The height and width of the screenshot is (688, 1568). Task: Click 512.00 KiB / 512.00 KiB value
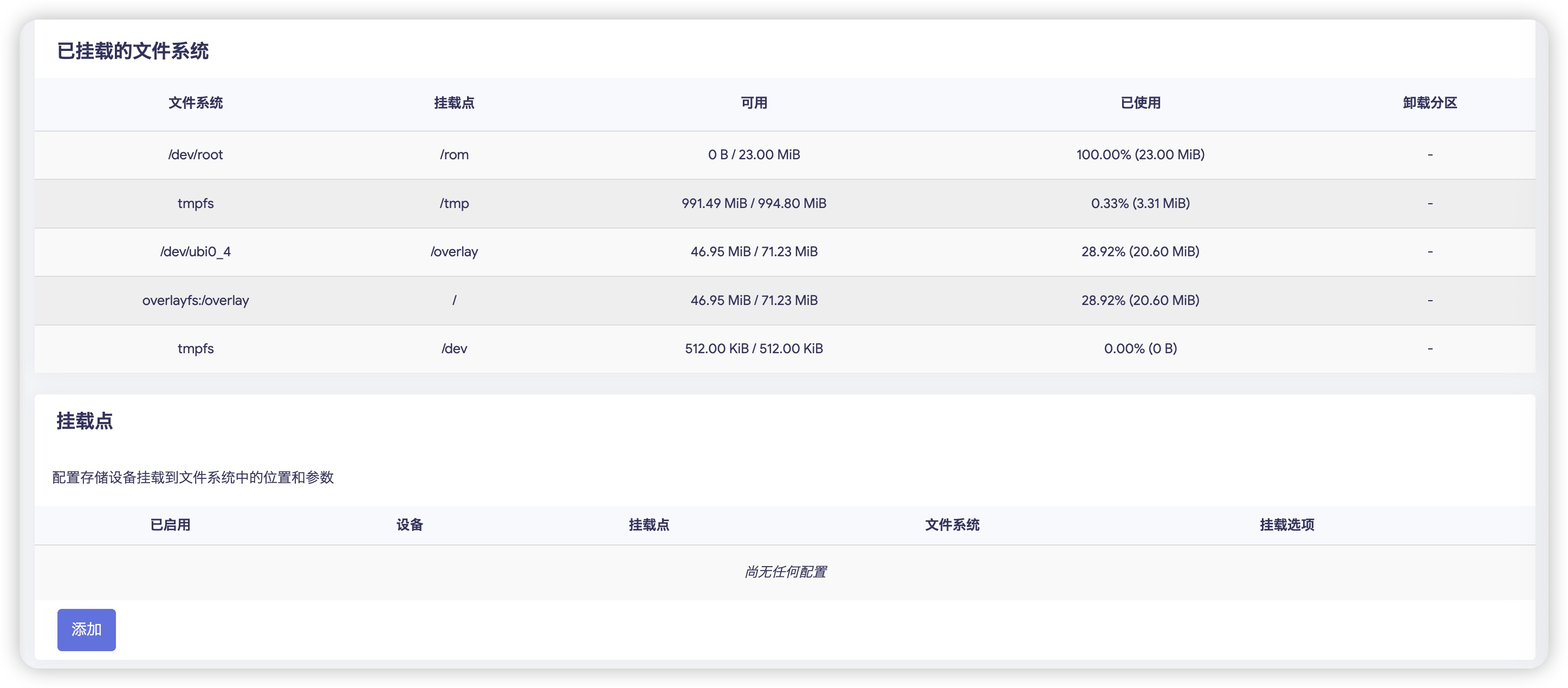754,348
